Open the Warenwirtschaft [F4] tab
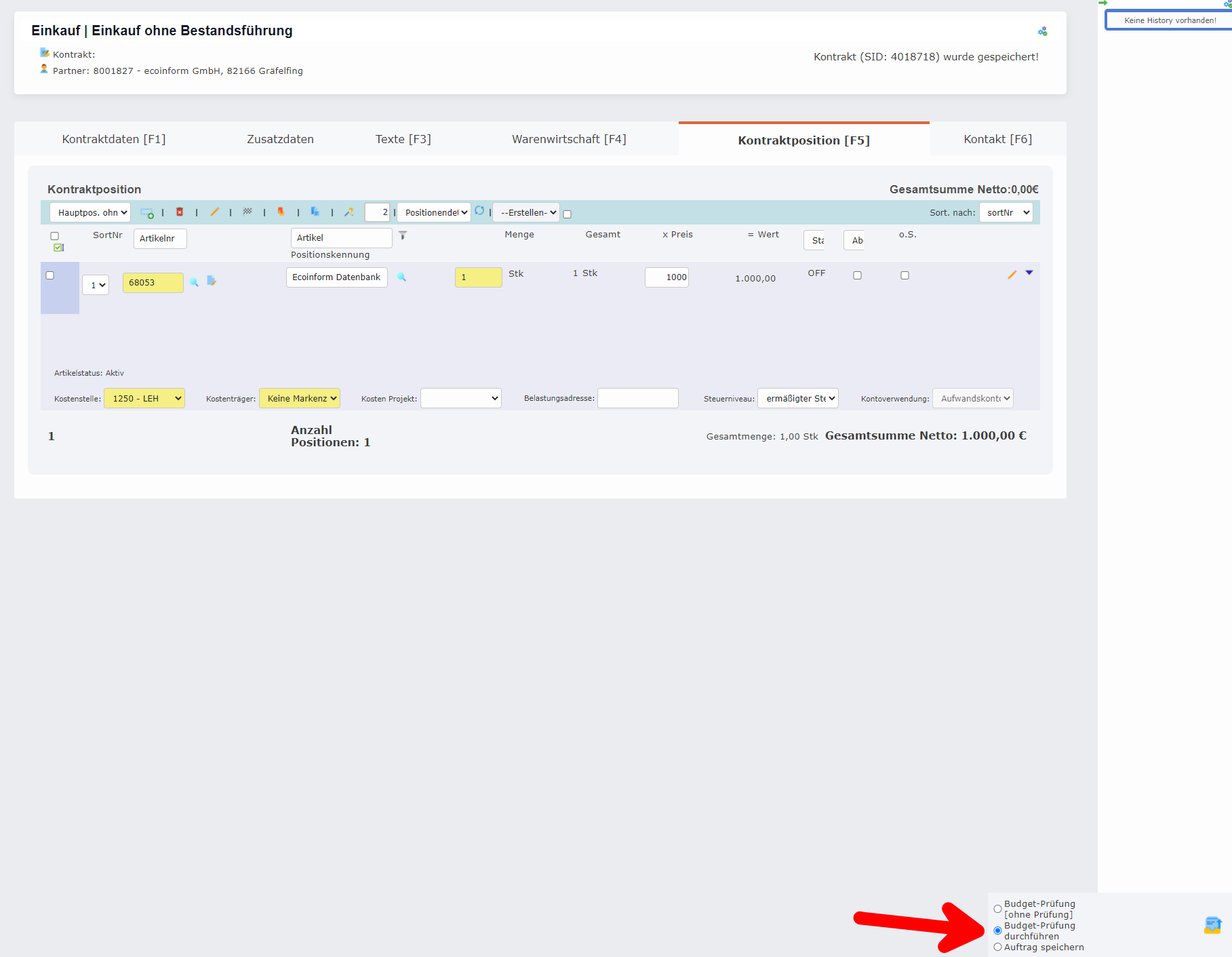 point(569,139)
